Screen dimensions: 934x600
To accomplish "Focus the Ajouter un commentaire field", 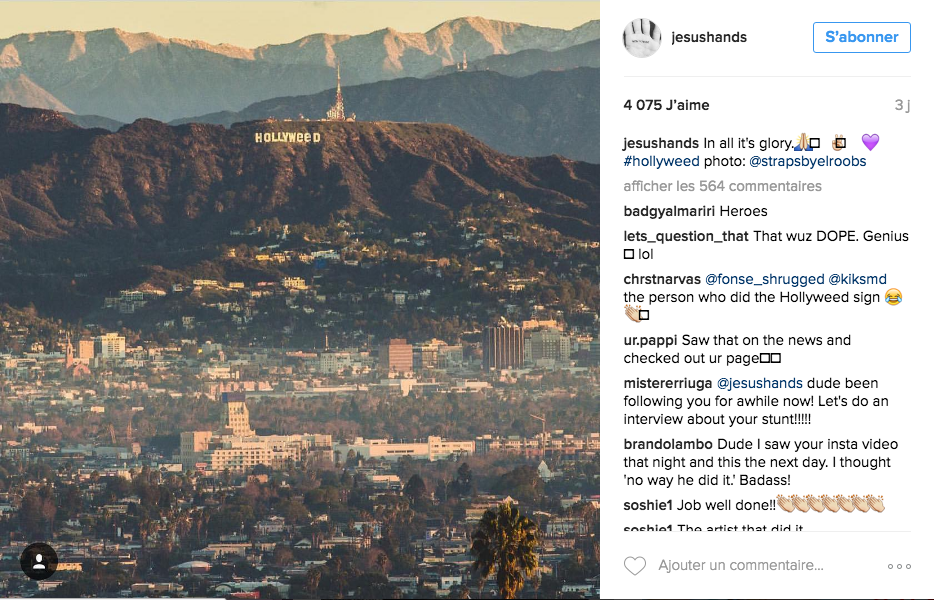I will click(740, 565).
